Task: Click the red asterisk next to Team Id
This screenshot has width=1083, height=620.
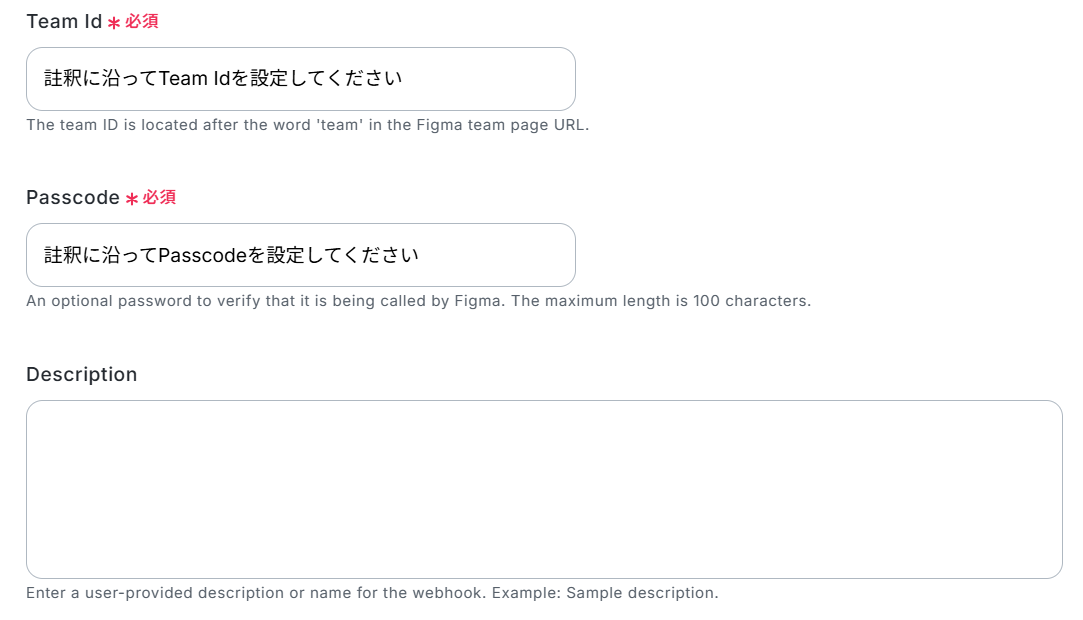Action: pos(114,23)
